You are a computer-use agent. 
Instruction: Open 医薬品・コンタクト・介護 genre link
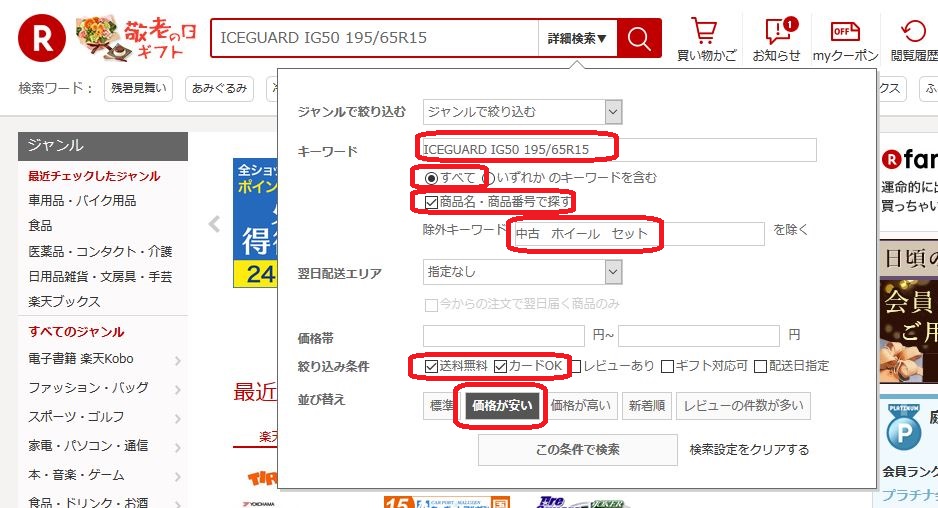(x=100, y=251)
